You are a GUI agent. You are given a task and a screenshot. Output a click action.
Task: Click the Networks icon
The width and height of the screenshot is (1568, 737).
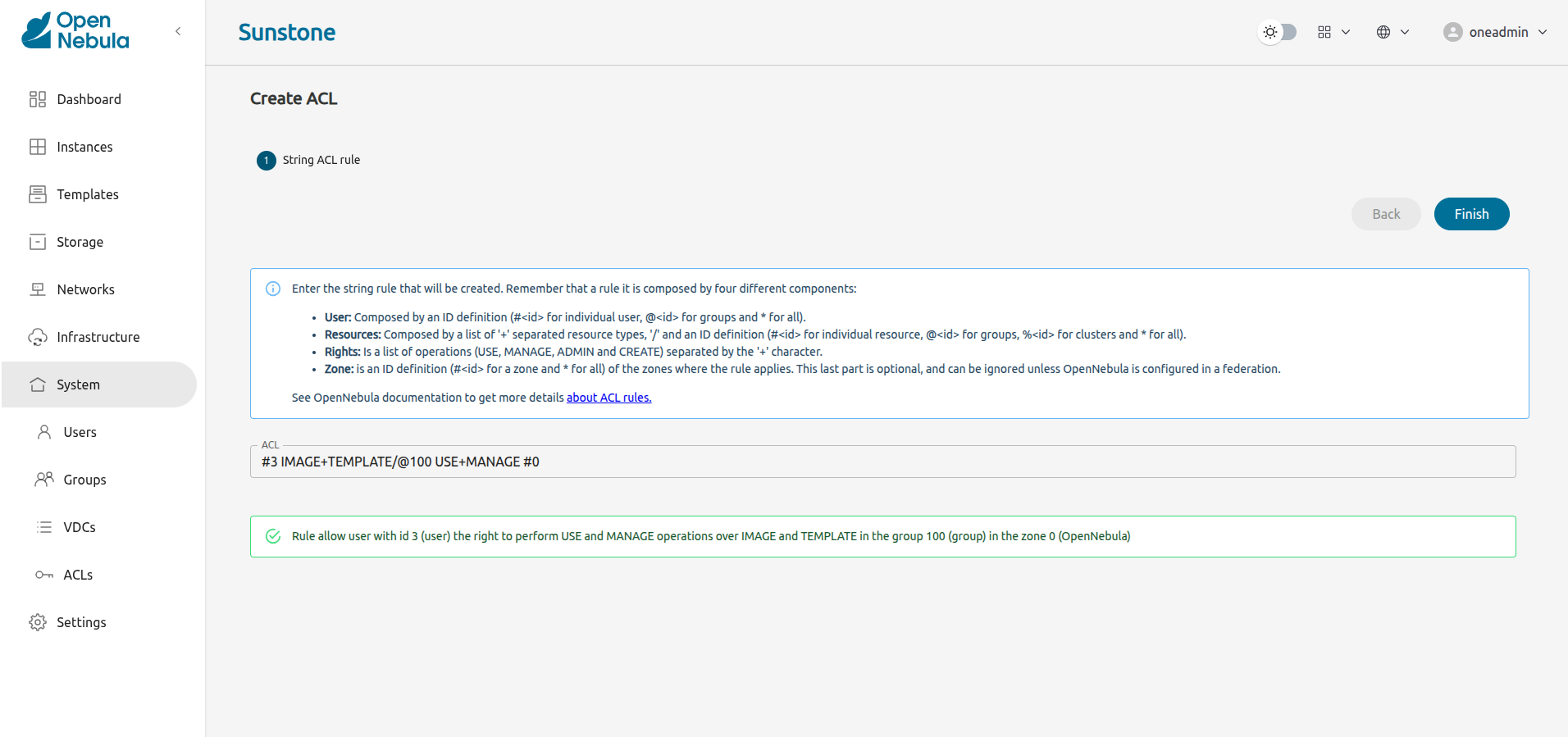pyautogui.click(x=38, y=289)
